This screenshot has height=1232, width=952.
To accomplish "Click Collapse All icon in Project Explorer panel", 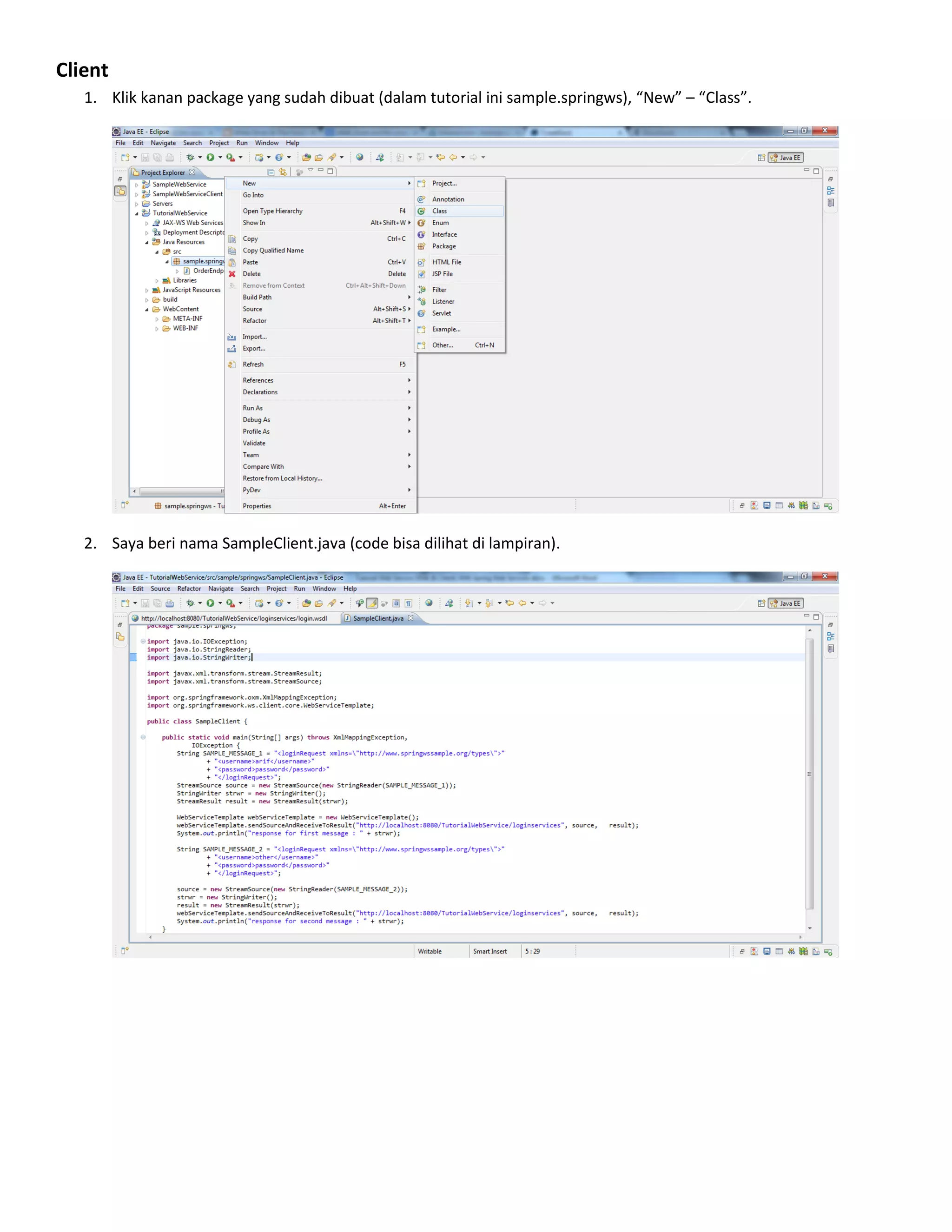I will point(271,172).
